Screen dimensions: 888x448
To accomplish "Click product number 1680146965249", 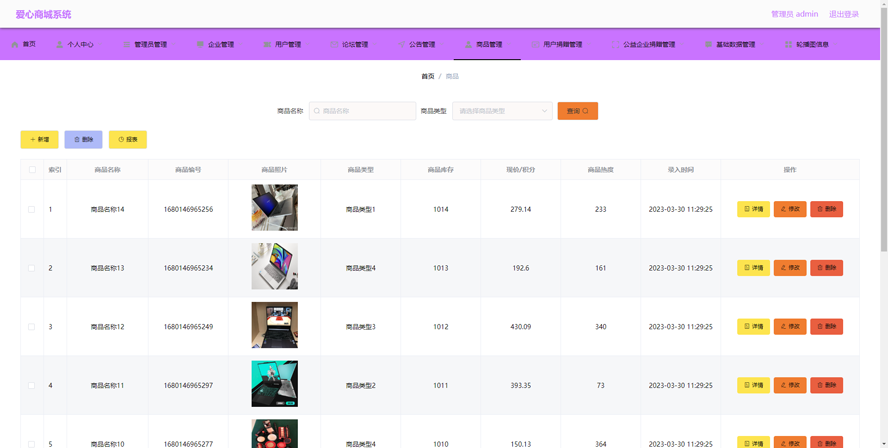I will click(x=189, y=327).
